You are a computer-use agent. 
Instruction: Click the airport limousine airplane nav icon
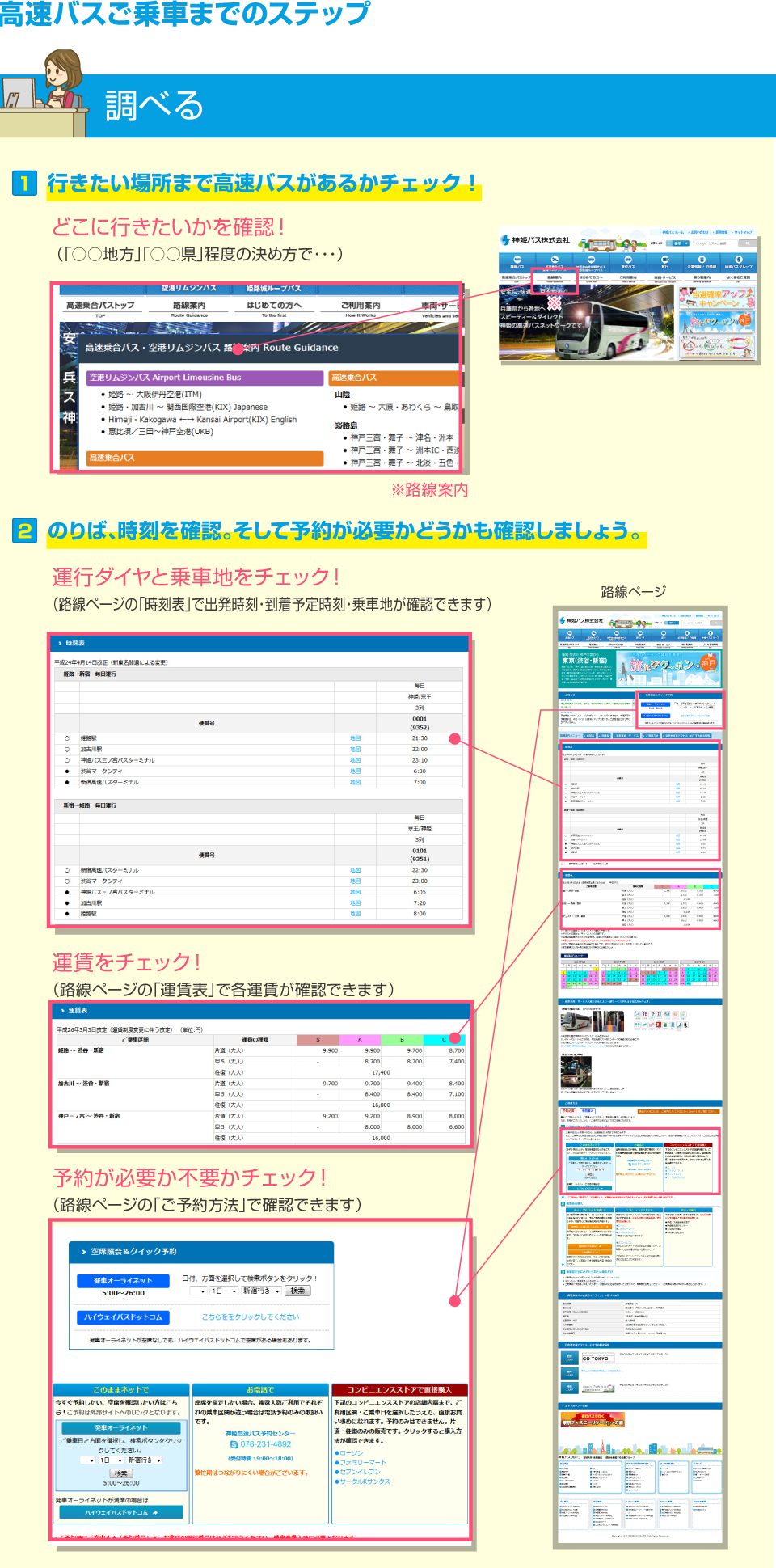coord(555,259)
